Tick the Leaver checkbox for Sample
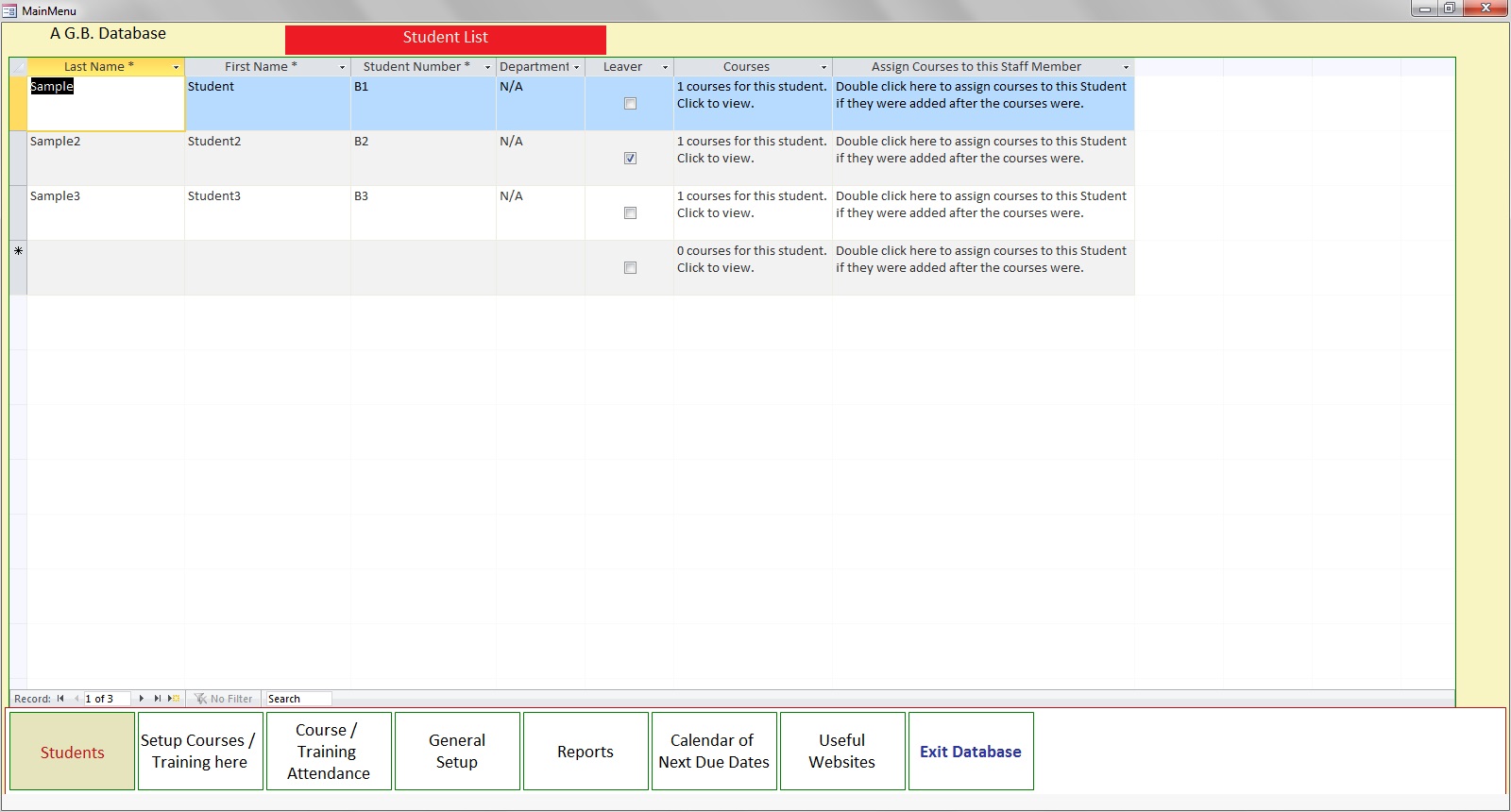1511x812 pixels. pyautogui.click(x=630, y=104)
